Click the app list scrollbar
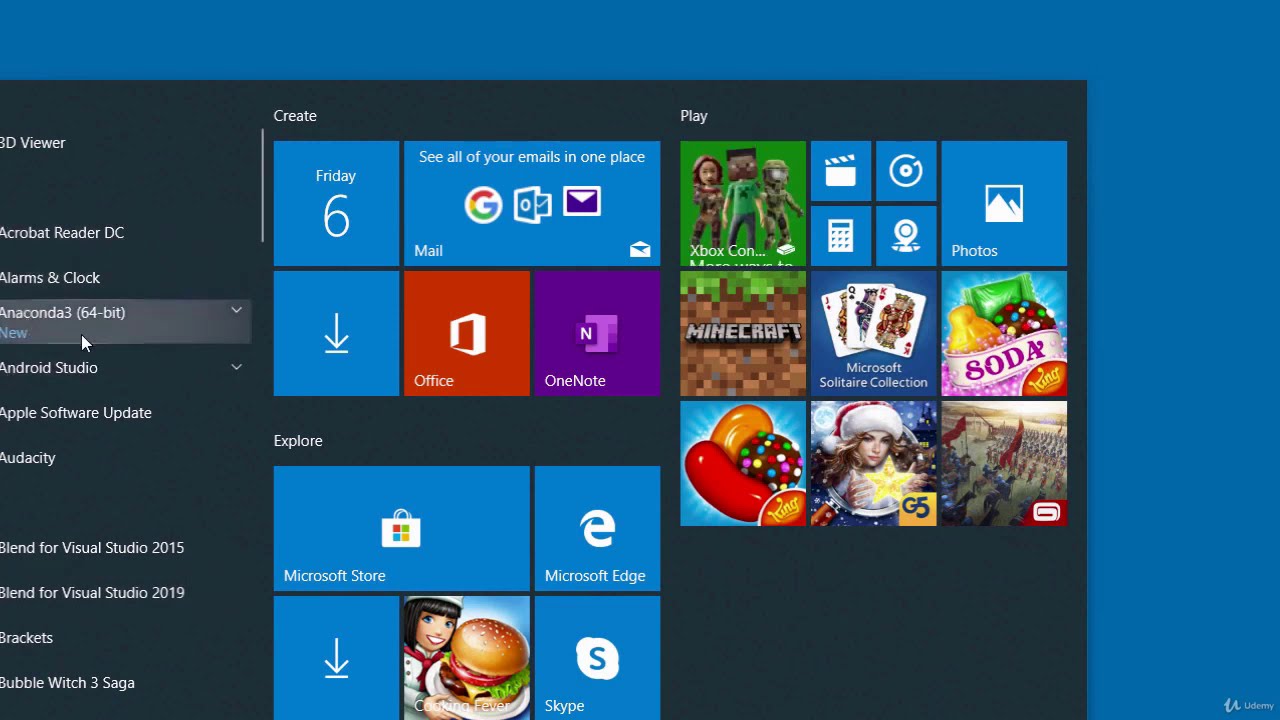The image size is (1280, 720). [263, 186]
